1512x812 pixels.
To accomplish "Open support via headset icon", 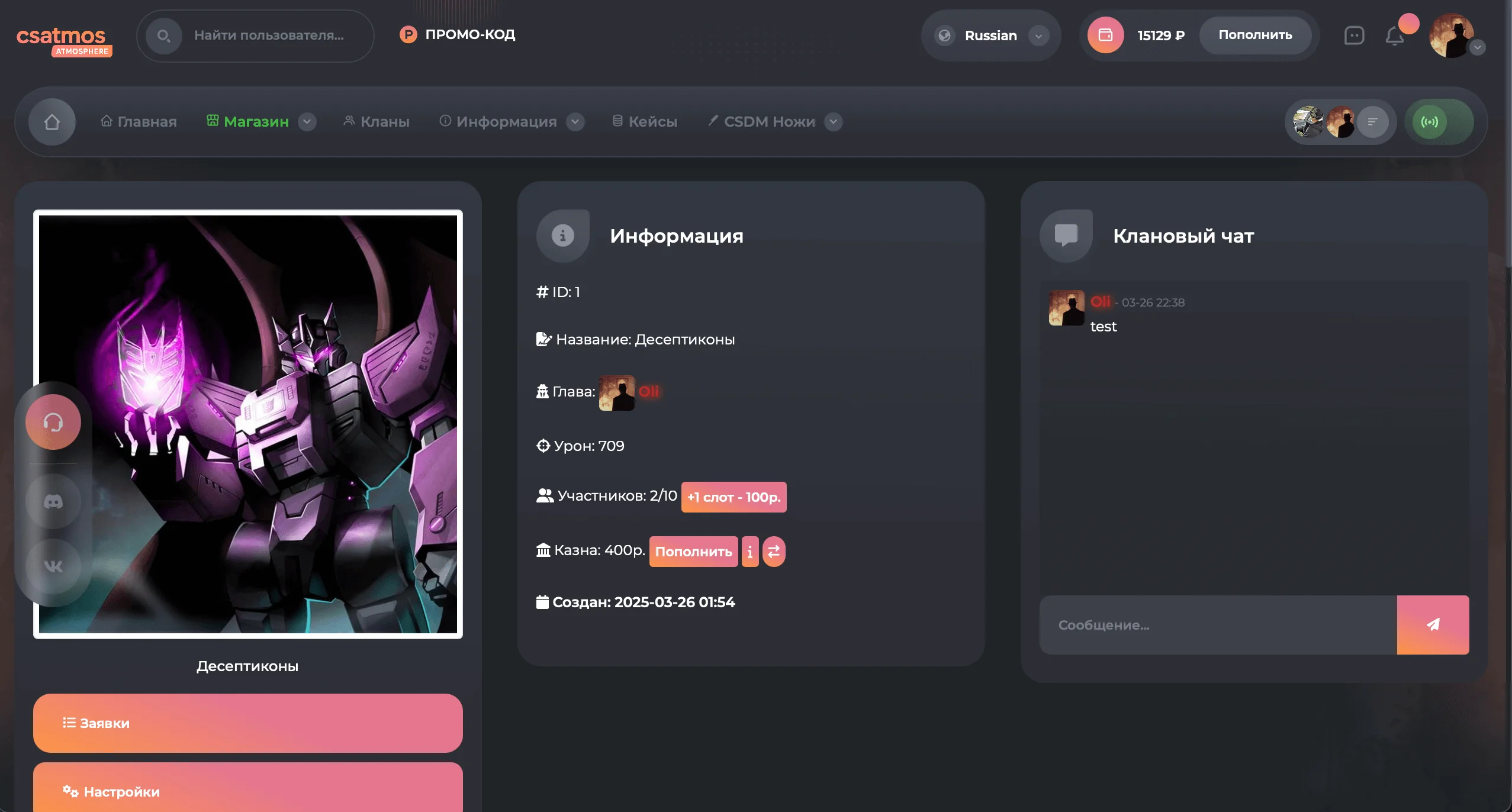I will [x=53, y=422].
